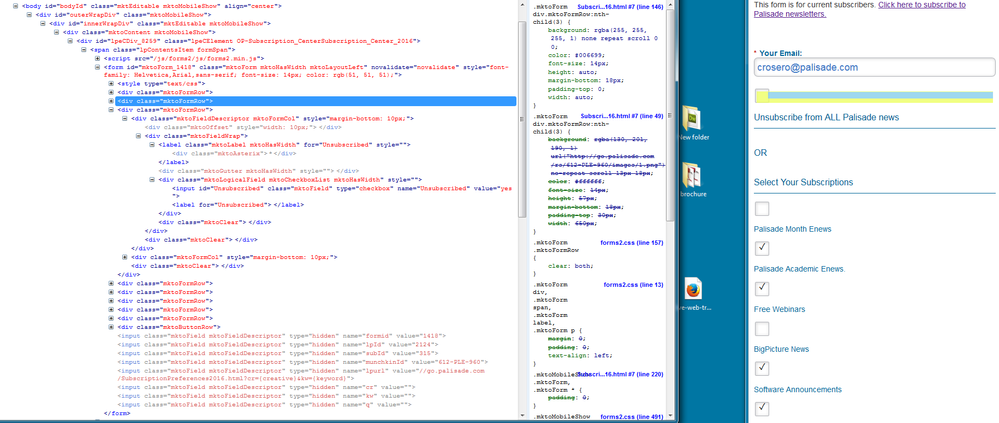Image resolution: width=999 pixels, height=423 pixels.
Task: Select hidden input name munchkinId row
Action: (x=303, y=362)
